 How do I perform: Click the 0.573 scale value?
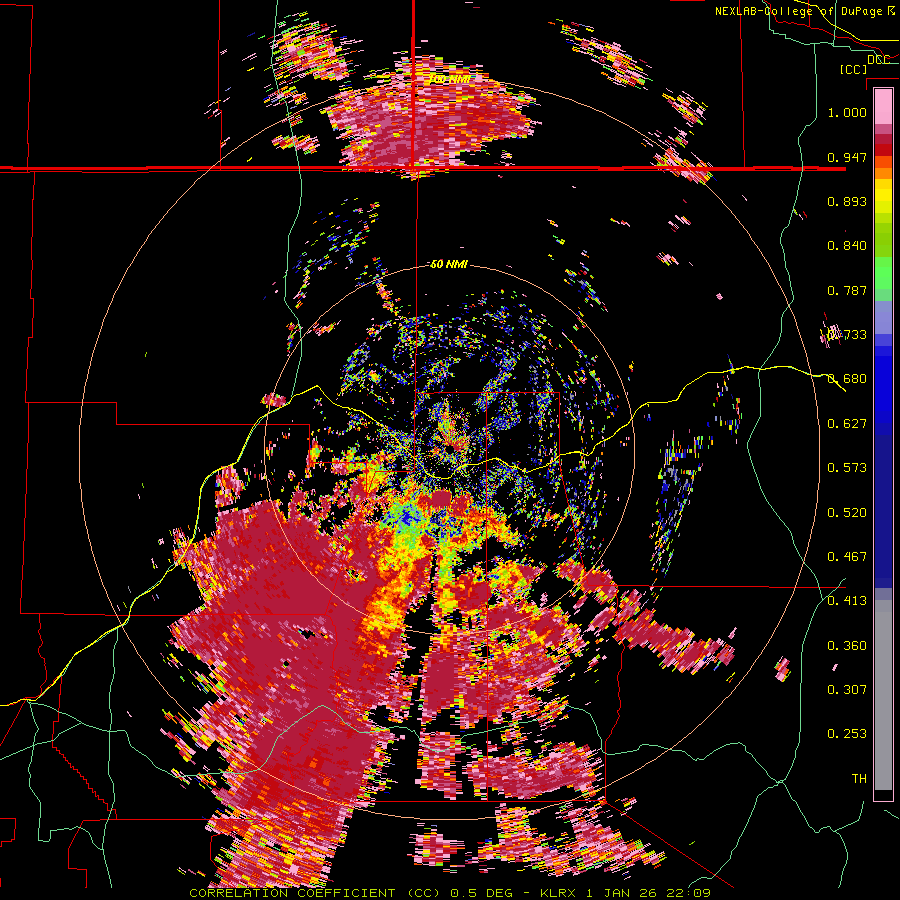[x=847, y=468]
